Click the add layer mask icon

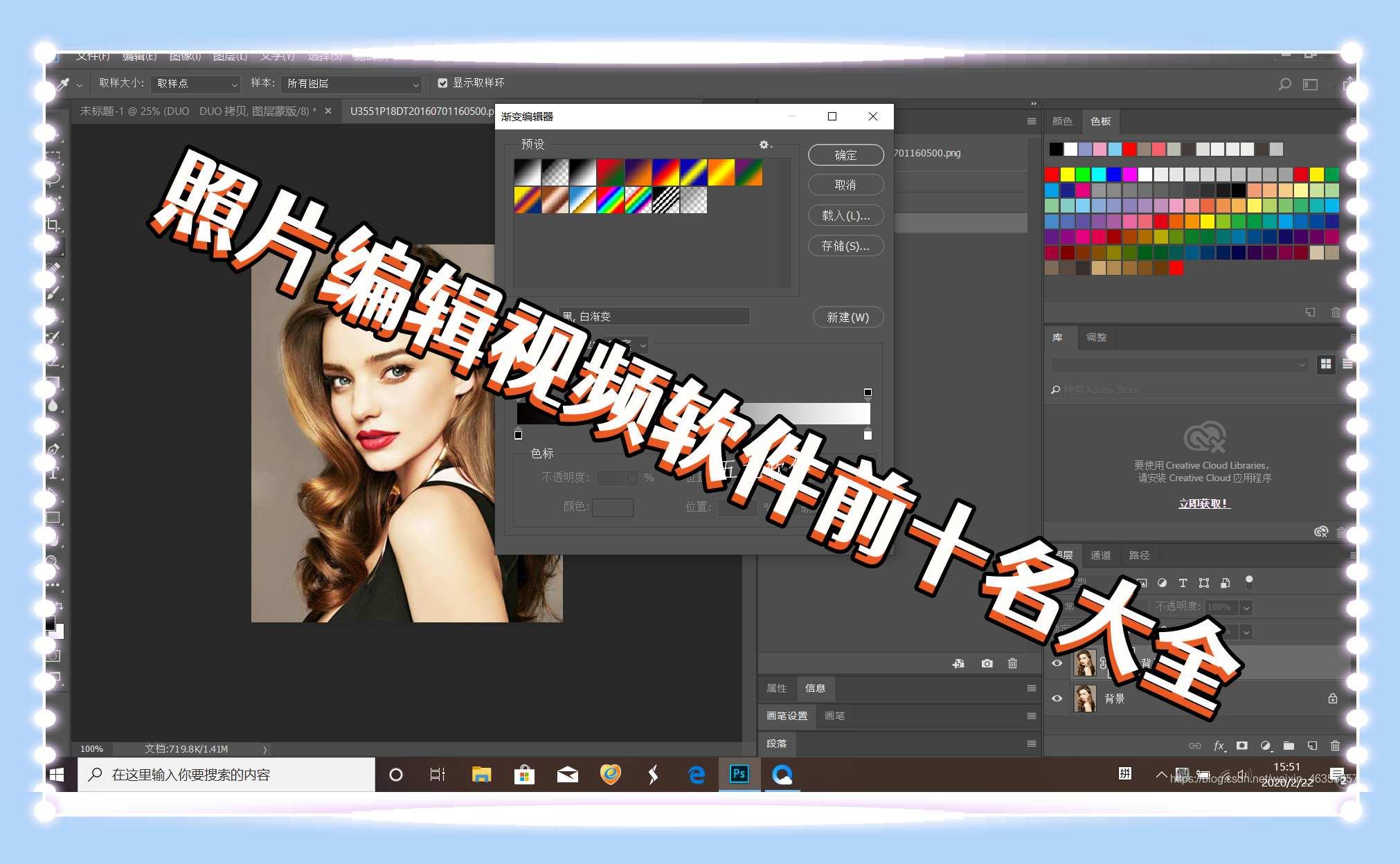[x=1242, y=746]
